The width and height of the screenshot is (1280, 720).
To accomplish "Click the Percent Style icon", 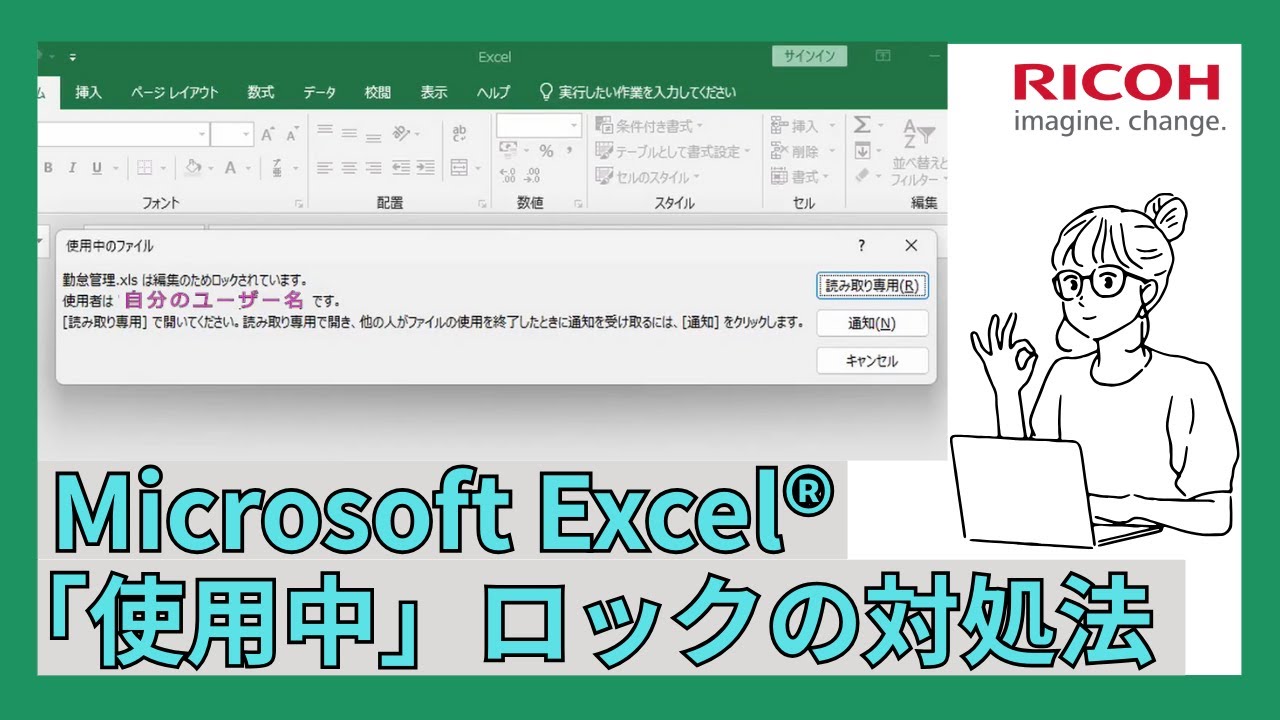I will (x=546, y=150).
